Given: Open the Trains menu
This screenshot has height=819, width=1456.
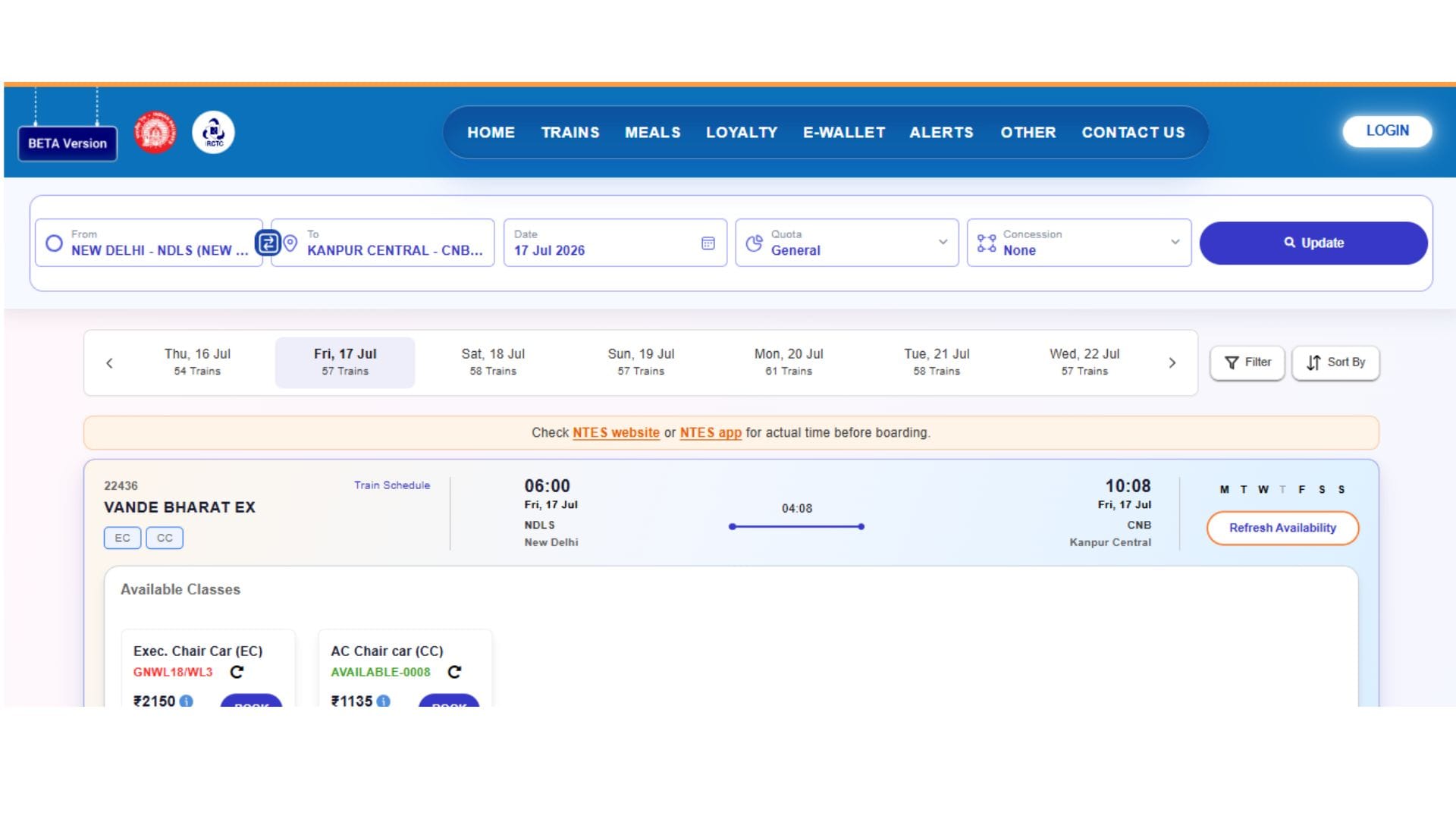Looking at the screenshot, I should click(x=570, y=132).
